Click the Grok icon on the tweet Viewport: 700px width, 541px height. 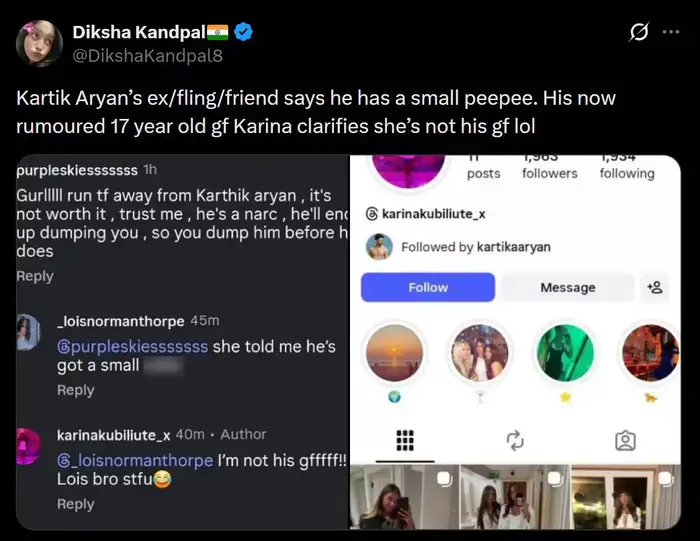638,32
